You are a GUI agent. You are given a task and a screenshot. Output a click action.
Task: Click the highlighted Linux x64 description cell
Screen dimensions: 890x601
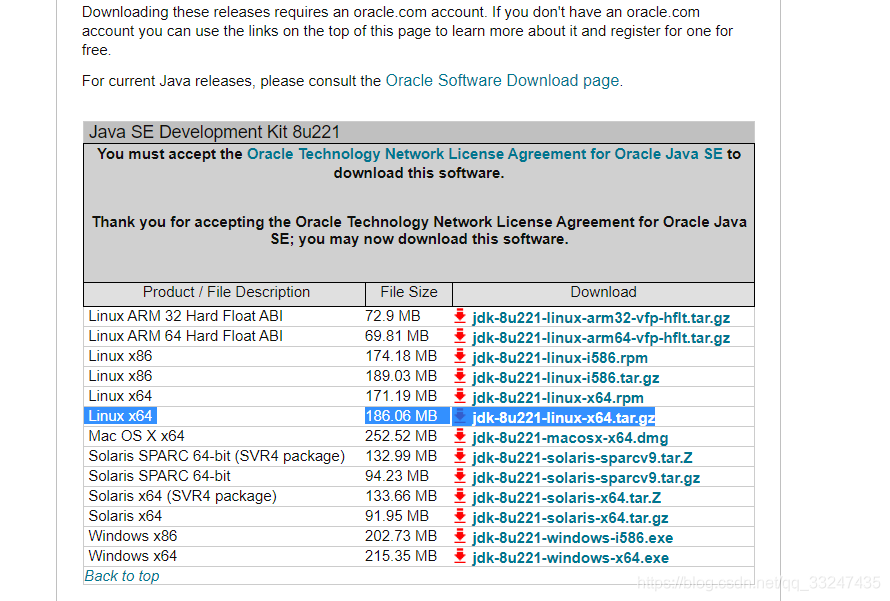(120, 416)
